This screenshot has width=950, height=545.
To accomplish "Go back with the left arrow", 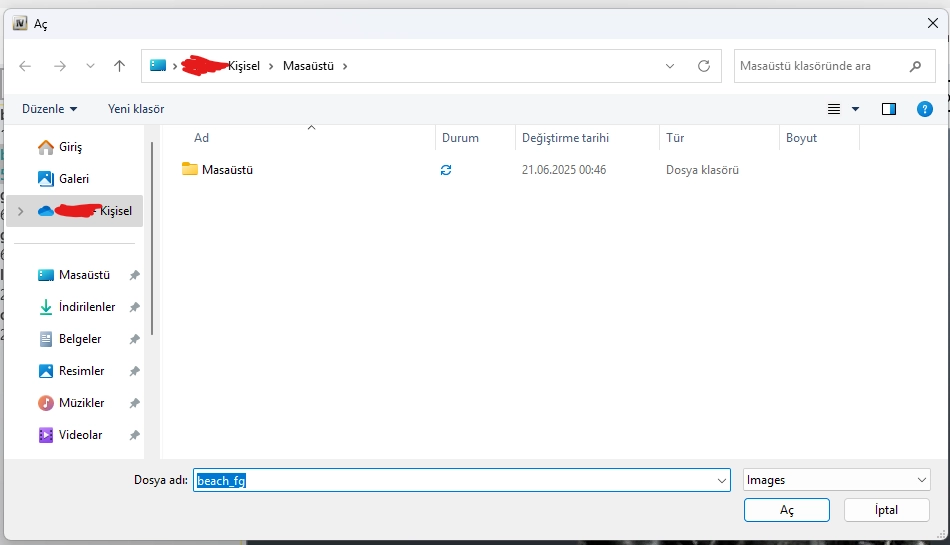I will click(25, 66).
